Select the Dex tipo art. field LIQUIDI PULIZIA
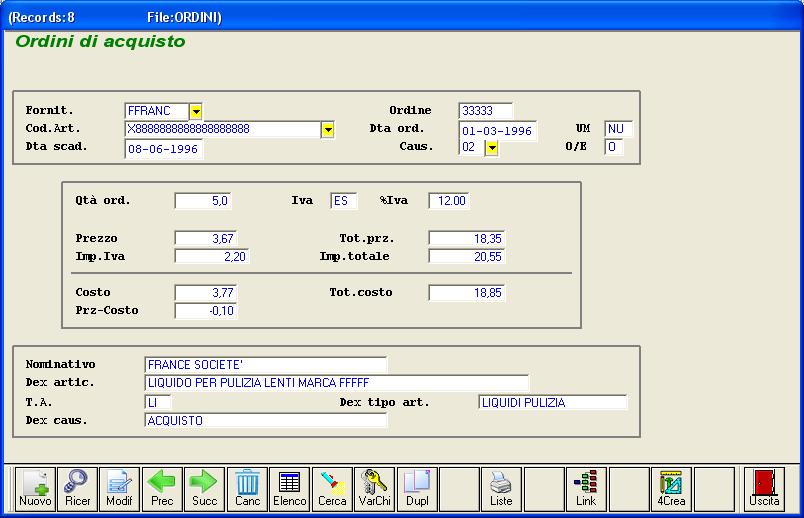 coord(553,403)
